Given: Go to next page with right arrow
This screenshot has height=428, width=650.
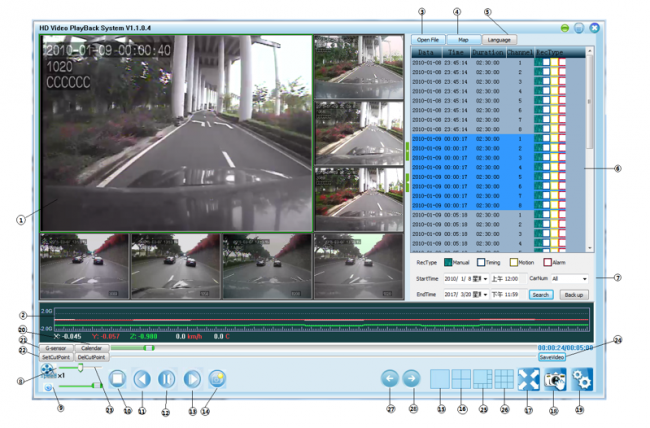Looking at the screenshot, I should (x=411, y=379).
